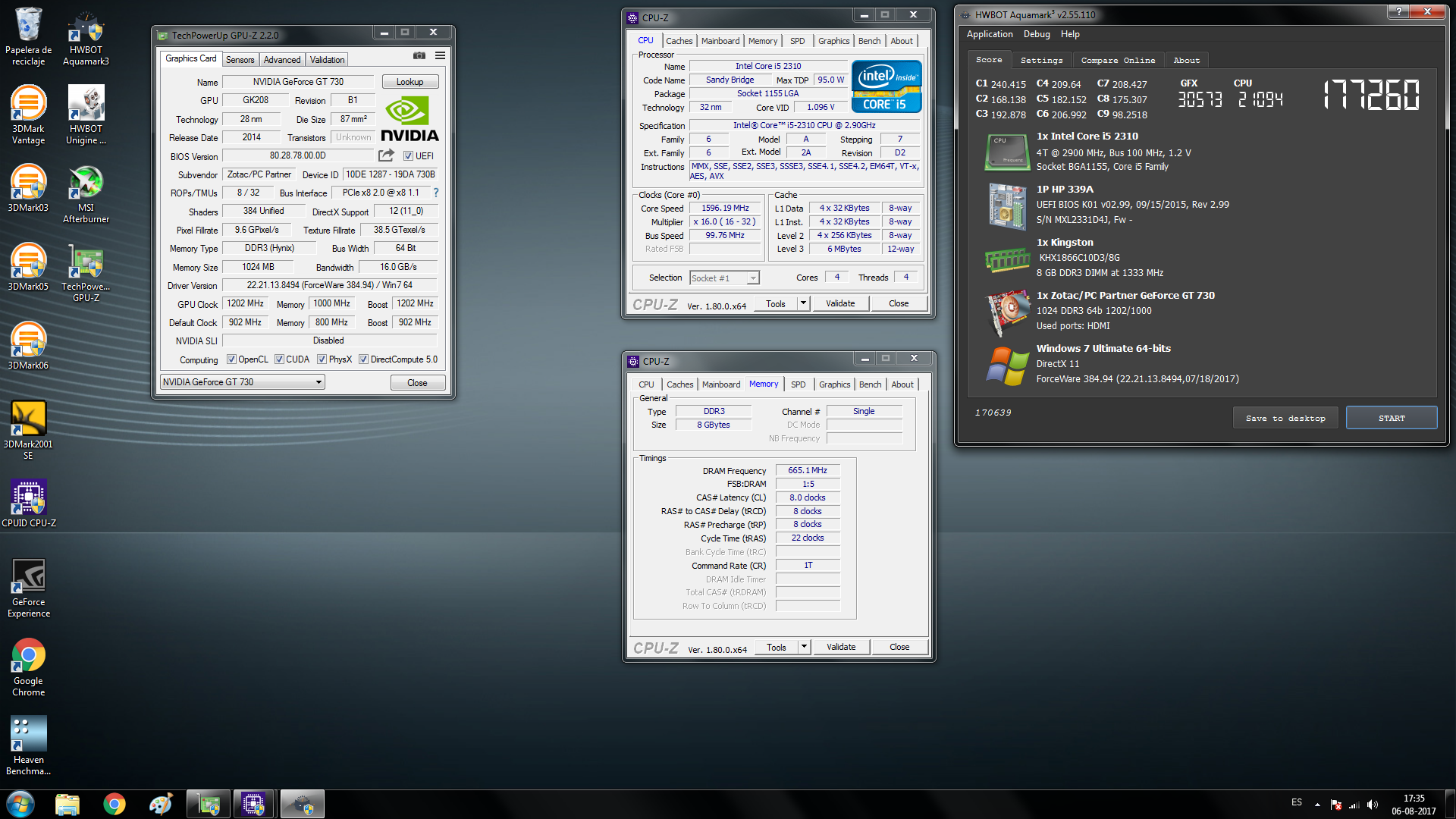The height and width of the screenshot is (819, 1456).
Task: Click the ES language indicator in the taskbar
Action: 1297,802
